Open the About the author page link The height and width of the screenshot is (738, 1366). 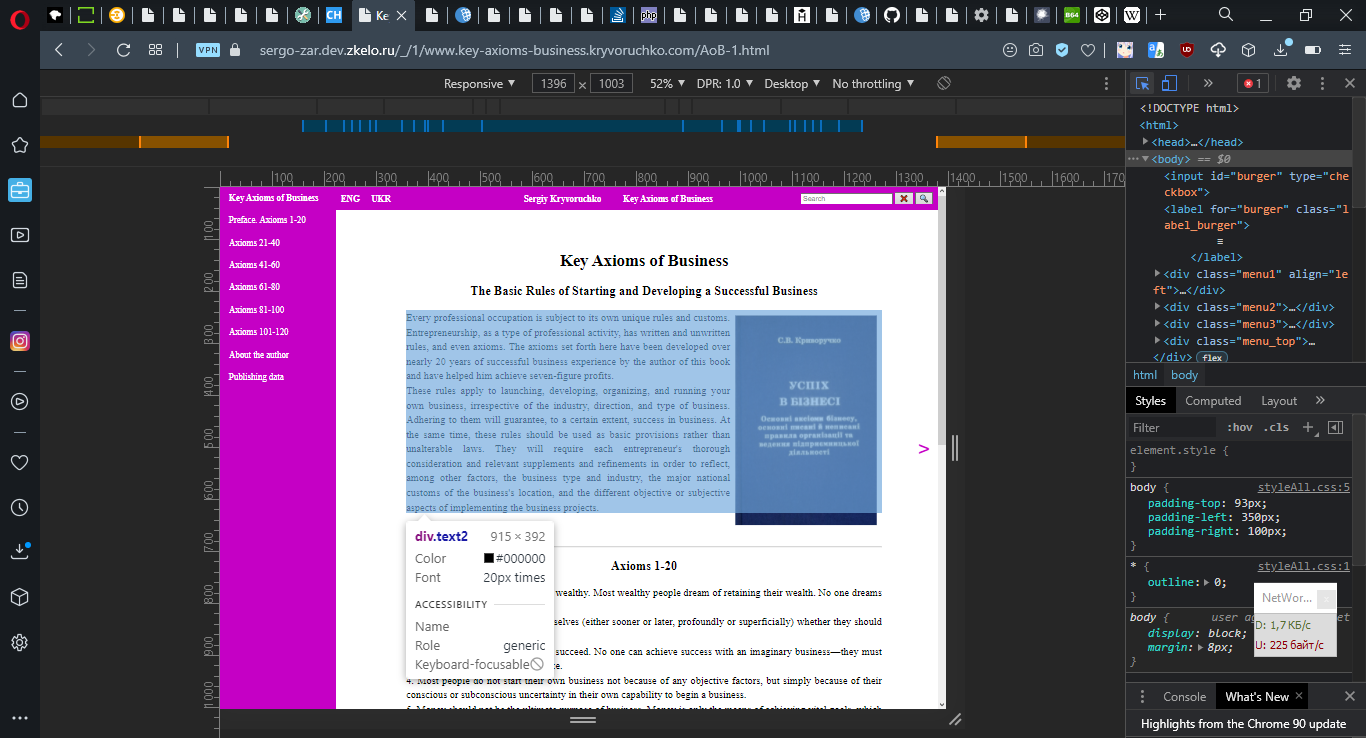258,355
